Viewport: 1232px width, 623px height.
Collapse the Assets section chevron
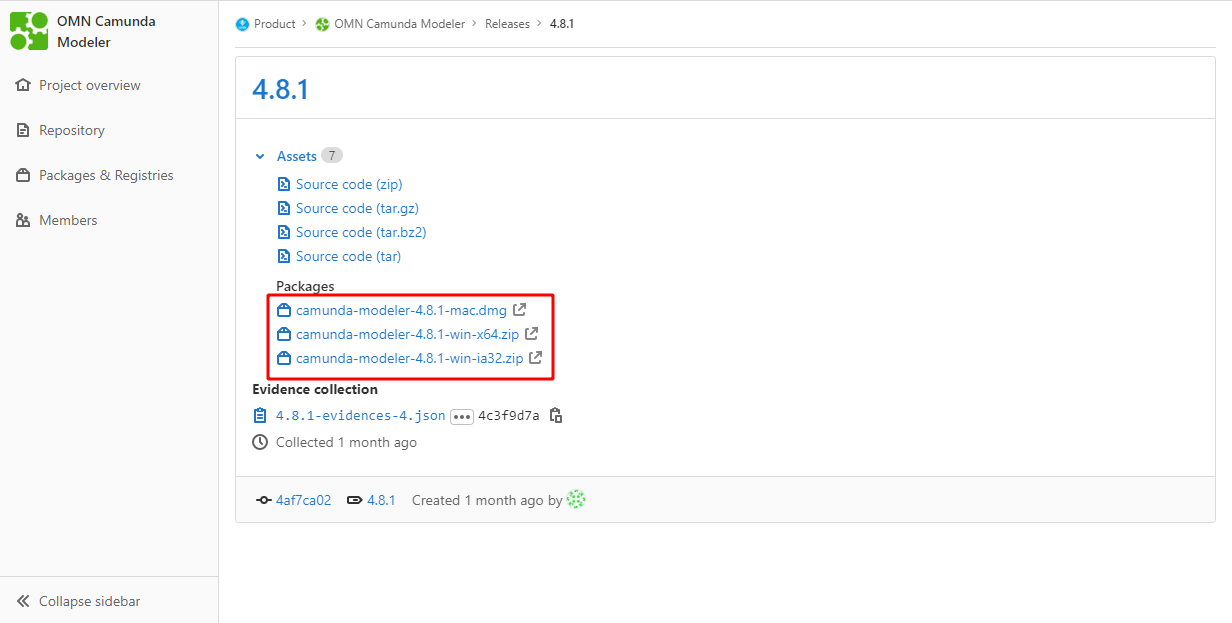260,156
